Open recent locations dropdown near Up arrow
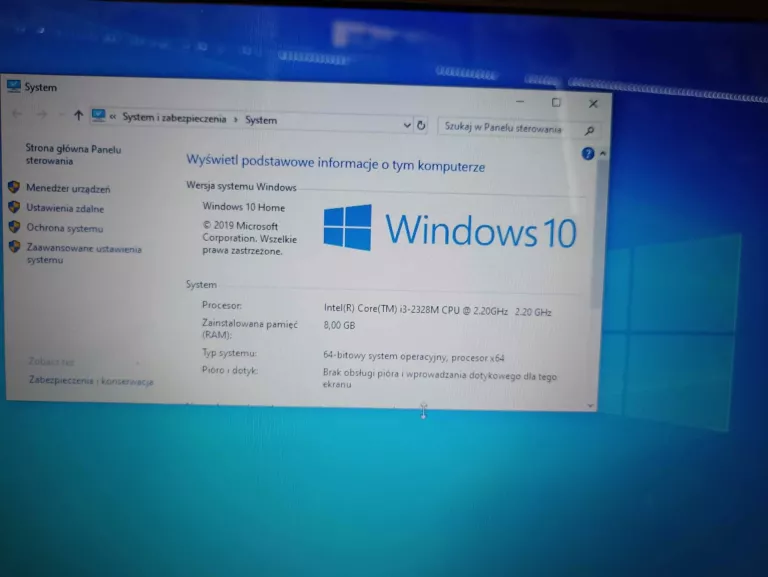 click(61, 115)
